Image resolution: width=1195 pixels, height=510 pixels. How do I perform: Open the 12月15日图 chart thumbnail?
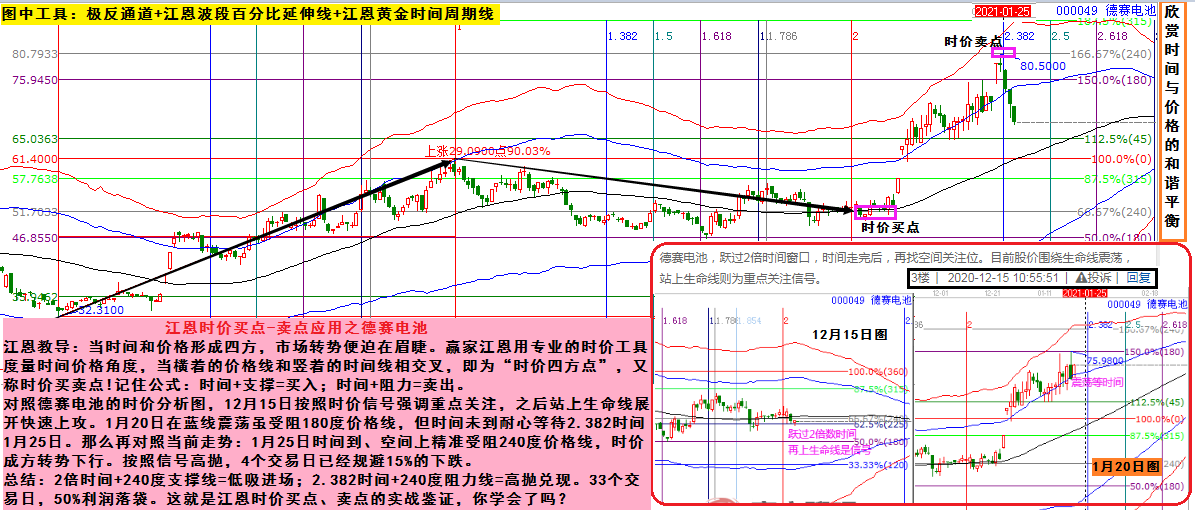[x=836, y=333]
